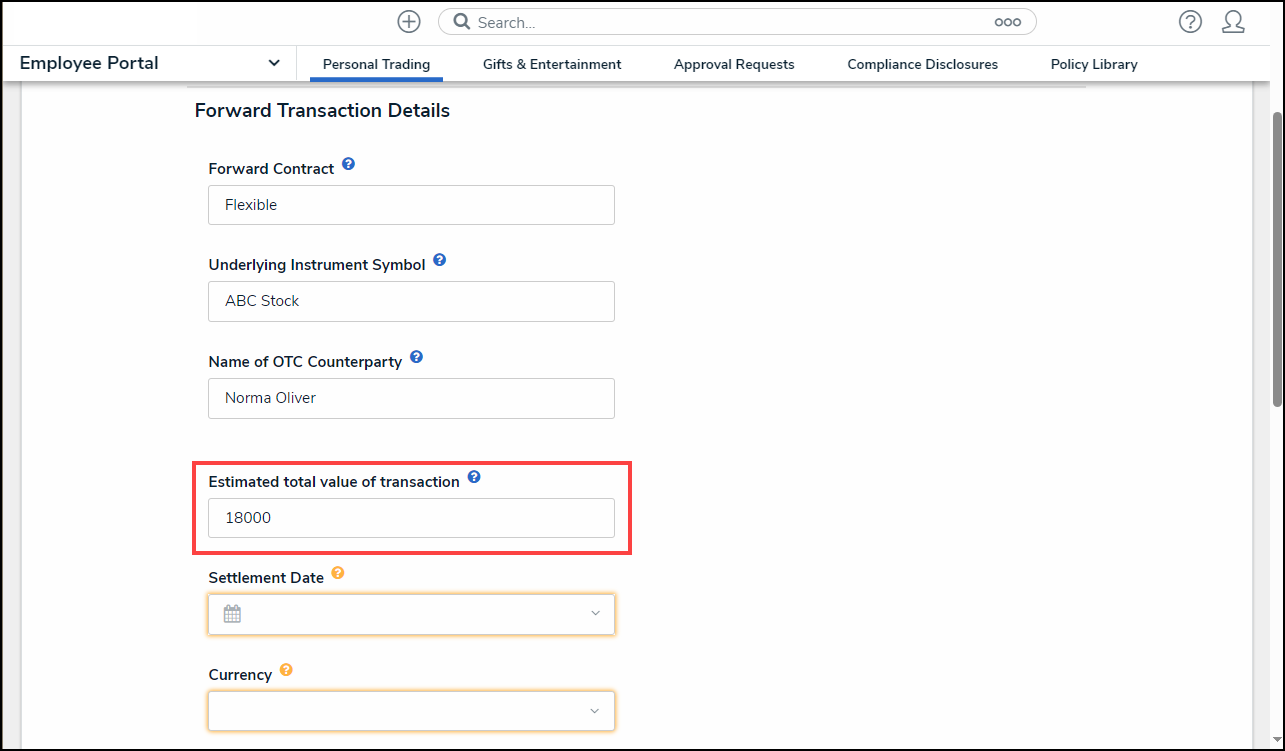Open the Help question mark icon
1285x751 pixels.
[1190, 22]
